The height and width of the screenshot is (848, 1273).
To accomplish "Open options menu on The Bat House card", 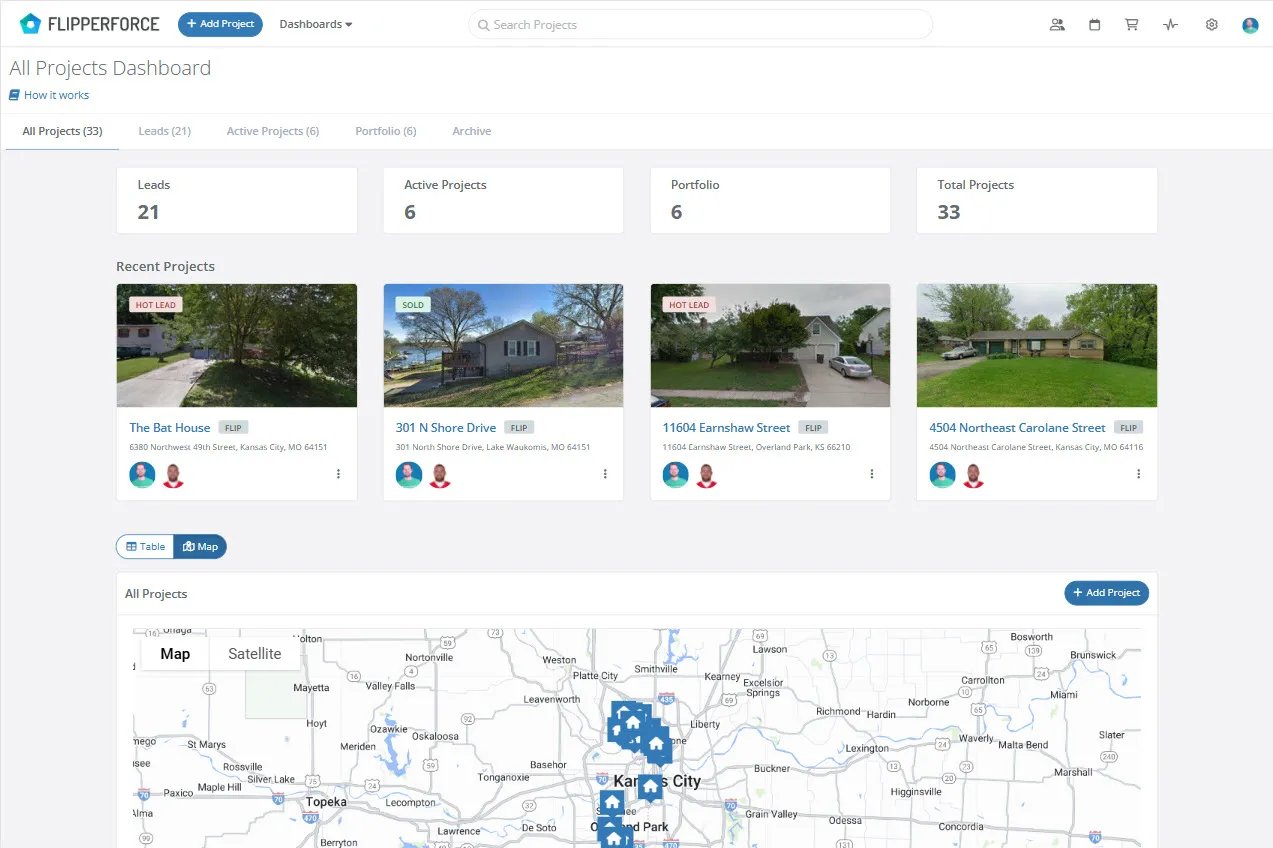I will 338,474.
